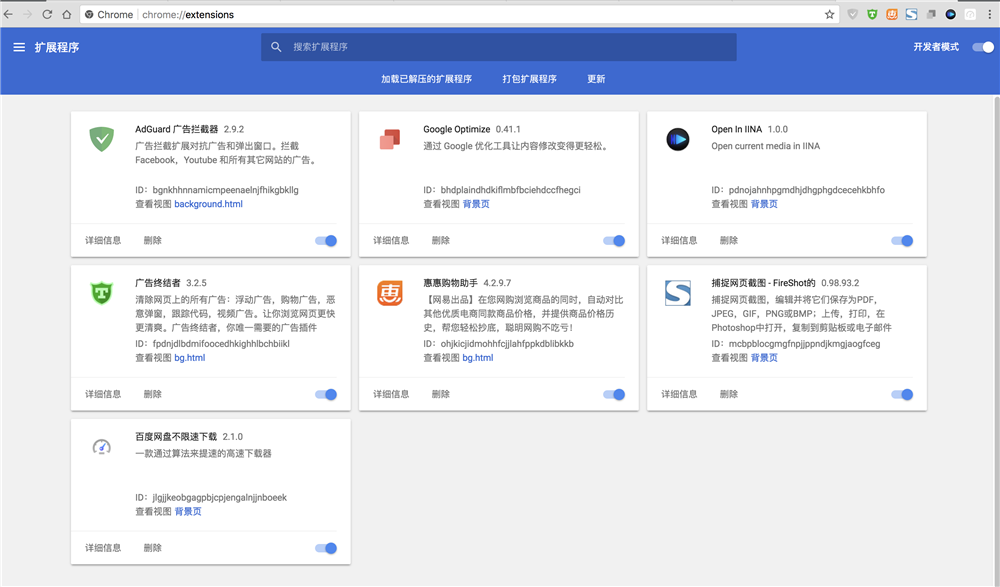Click the page vertical scrollbar
Image resolution: width=1000 pixels, height=587 pixels.
pos(997,341)
